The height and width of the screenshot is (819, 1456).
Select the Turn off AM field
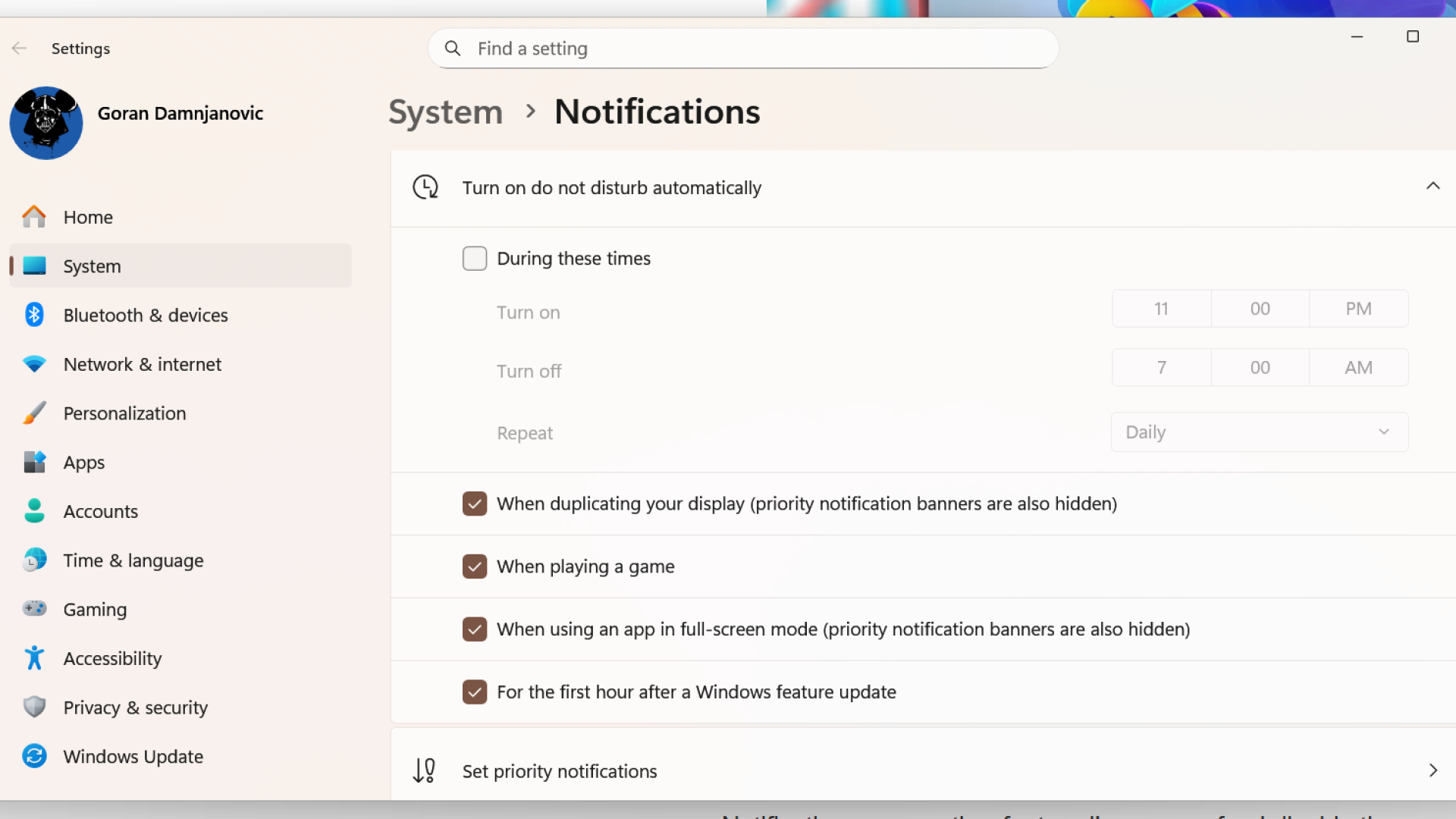tap(1359, 368)
